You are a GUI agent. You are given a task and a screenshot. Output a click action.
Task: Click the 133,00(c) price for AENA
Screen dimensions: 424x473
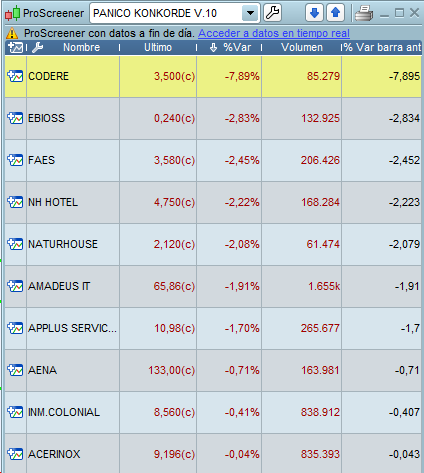(172, 370)
